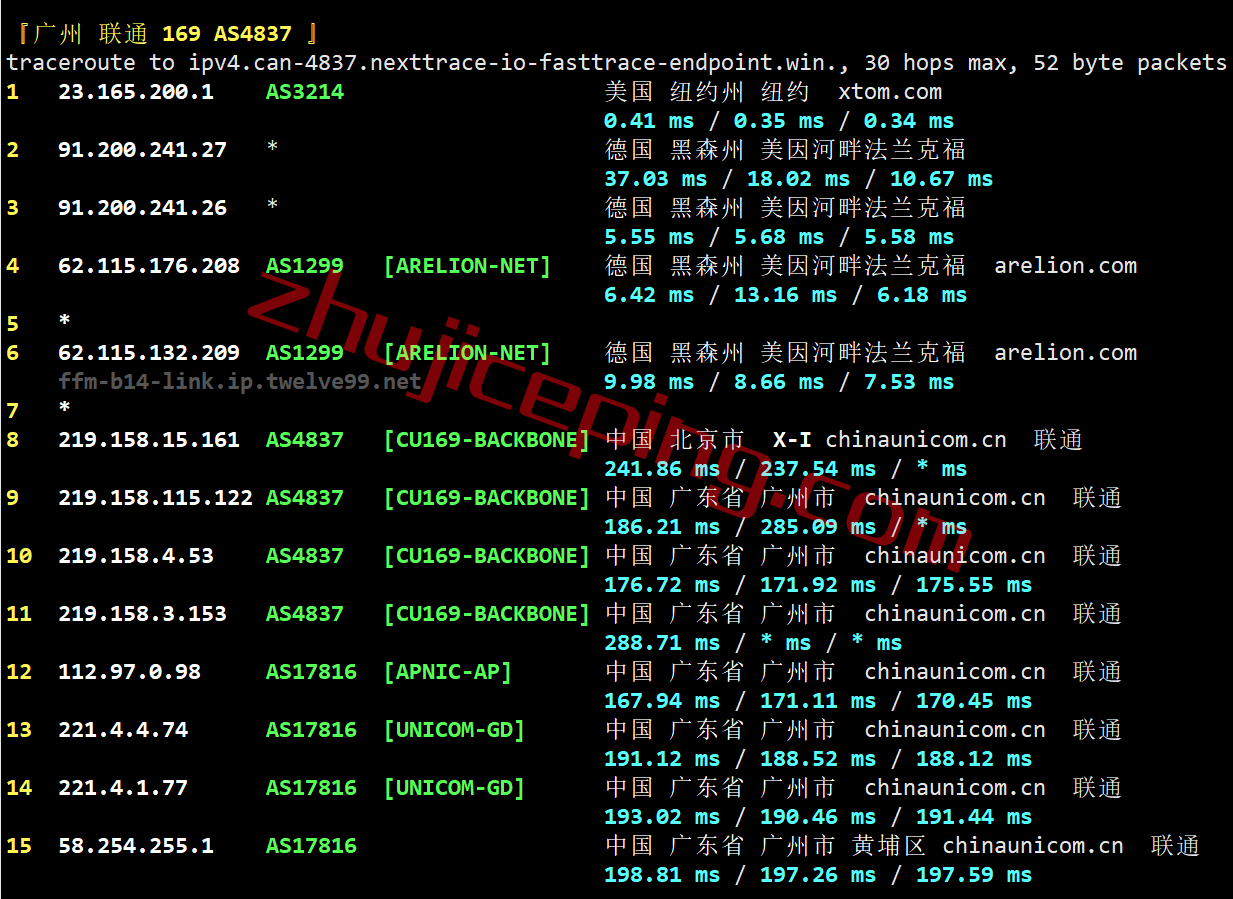Image resolution: width=1233 pixels, height=899 pixels.
Task: Click the 广州 联通 169 AS4837 title
Action: coord(167,34)
